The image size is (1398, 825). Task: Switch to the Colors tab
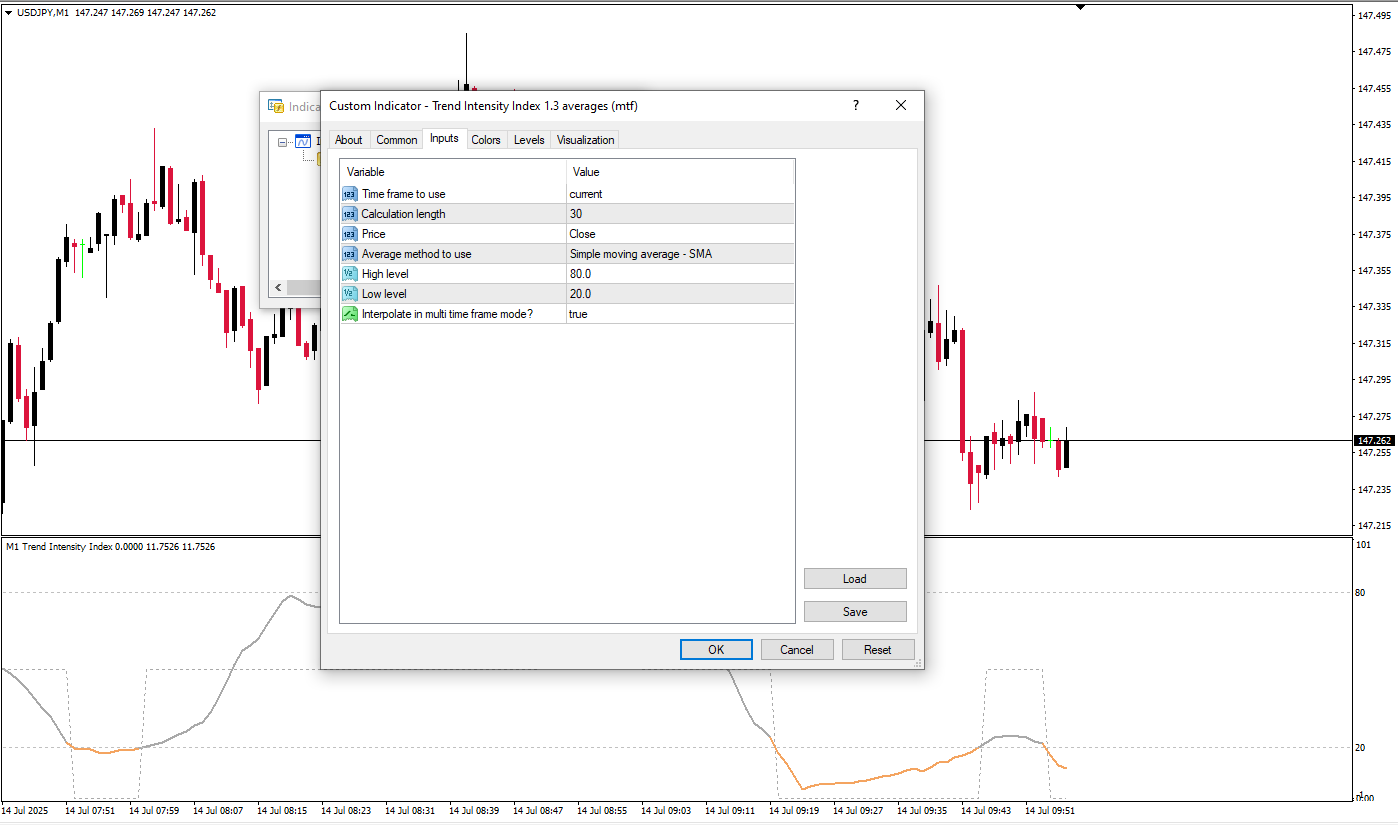click(486, 140)
